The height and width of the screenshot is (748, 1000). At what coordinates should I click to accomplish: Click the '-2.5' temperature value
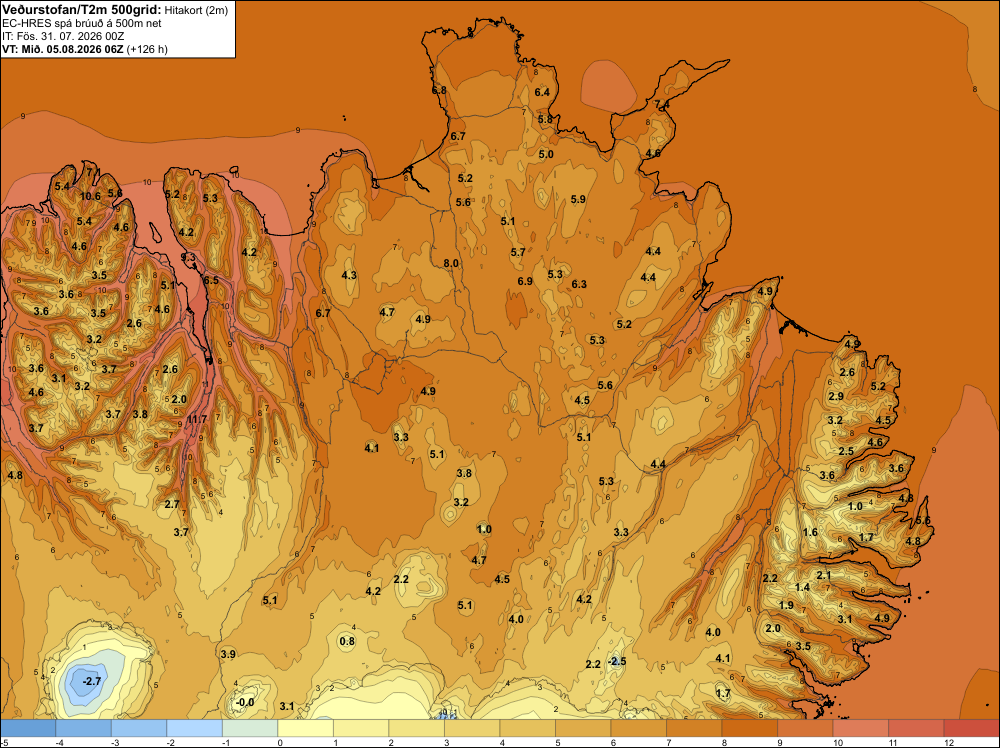(x=617, y=661)
